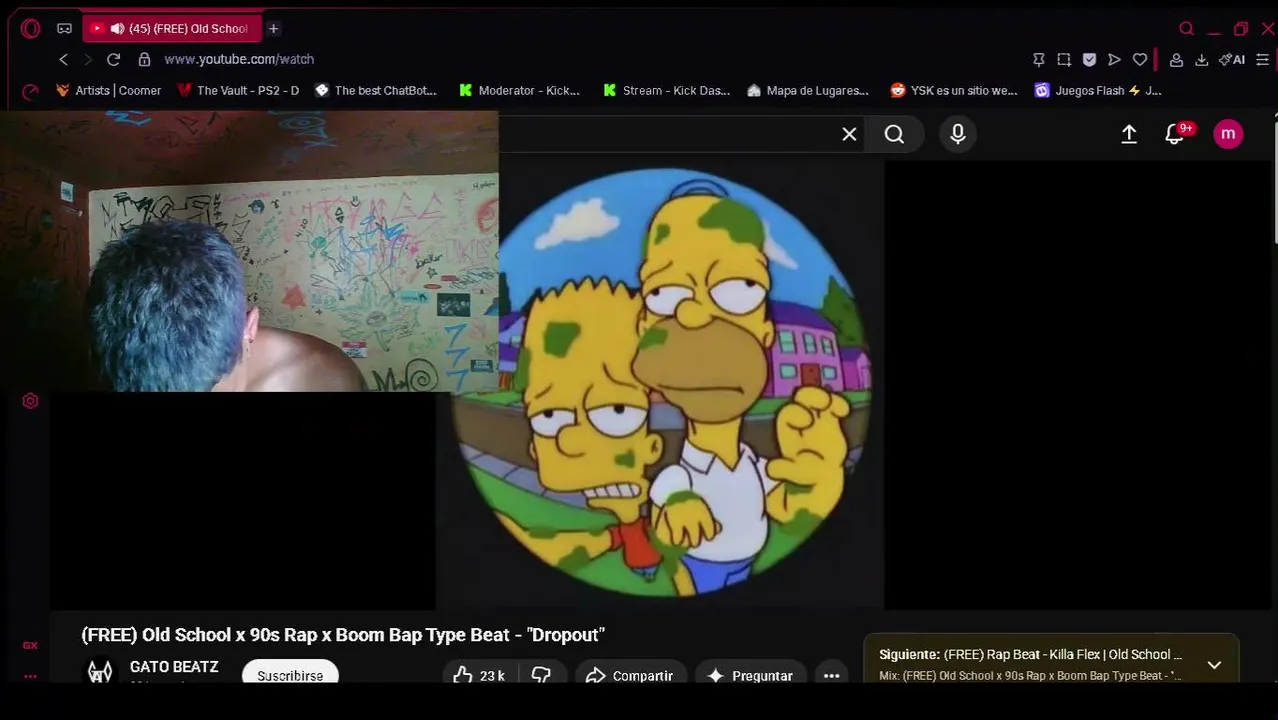Open the 'Mapa de Lugares...' bookmark
The height and width of the screenshot is (720, 1278).
(x=807, y=91)
